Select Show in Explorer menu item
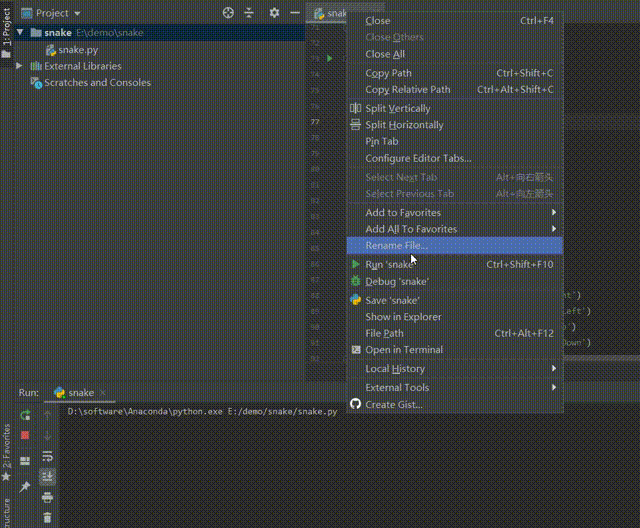 (455, 317)
